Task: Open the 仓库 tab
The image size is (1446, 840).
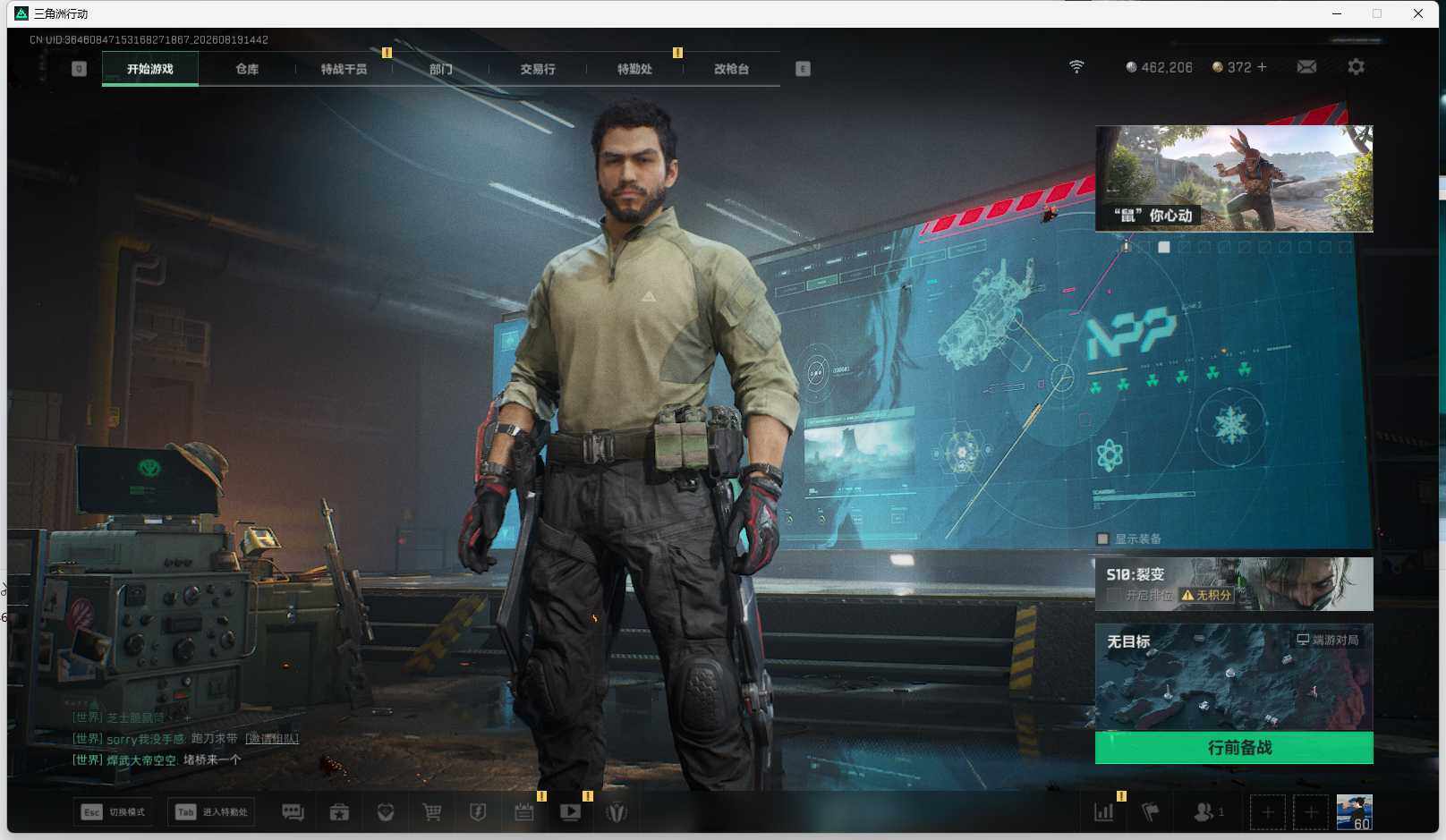Action: click(247, 69)
